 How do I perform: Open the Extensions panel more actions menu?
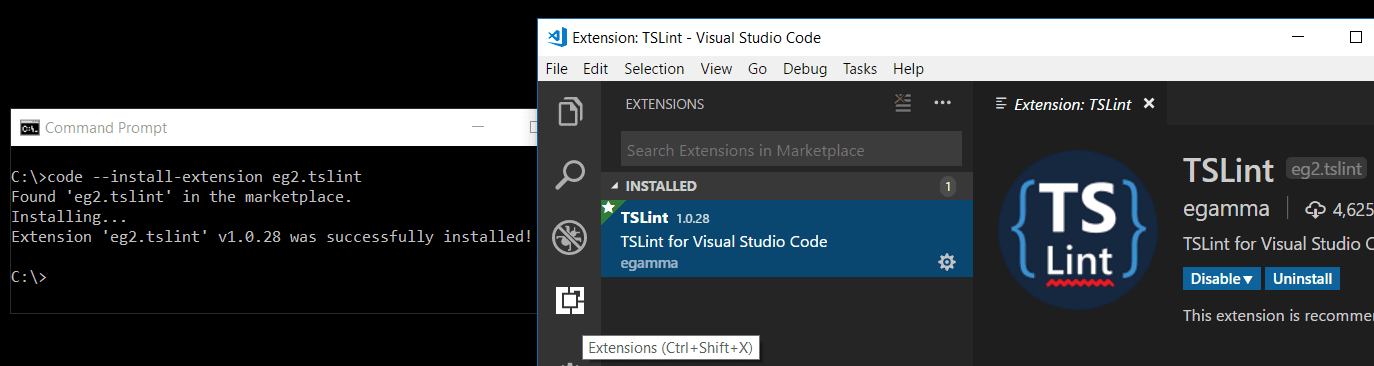[x=942, y=103]
